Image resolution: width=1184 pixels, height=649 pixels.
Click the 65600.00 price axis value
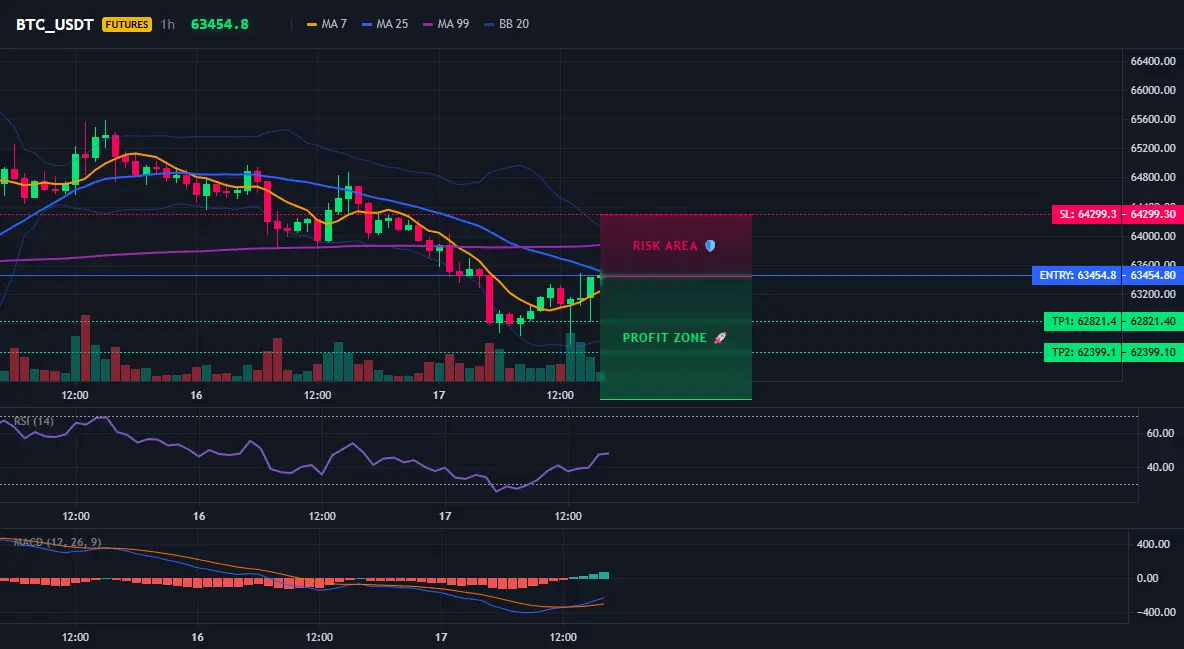(1153, 119)
